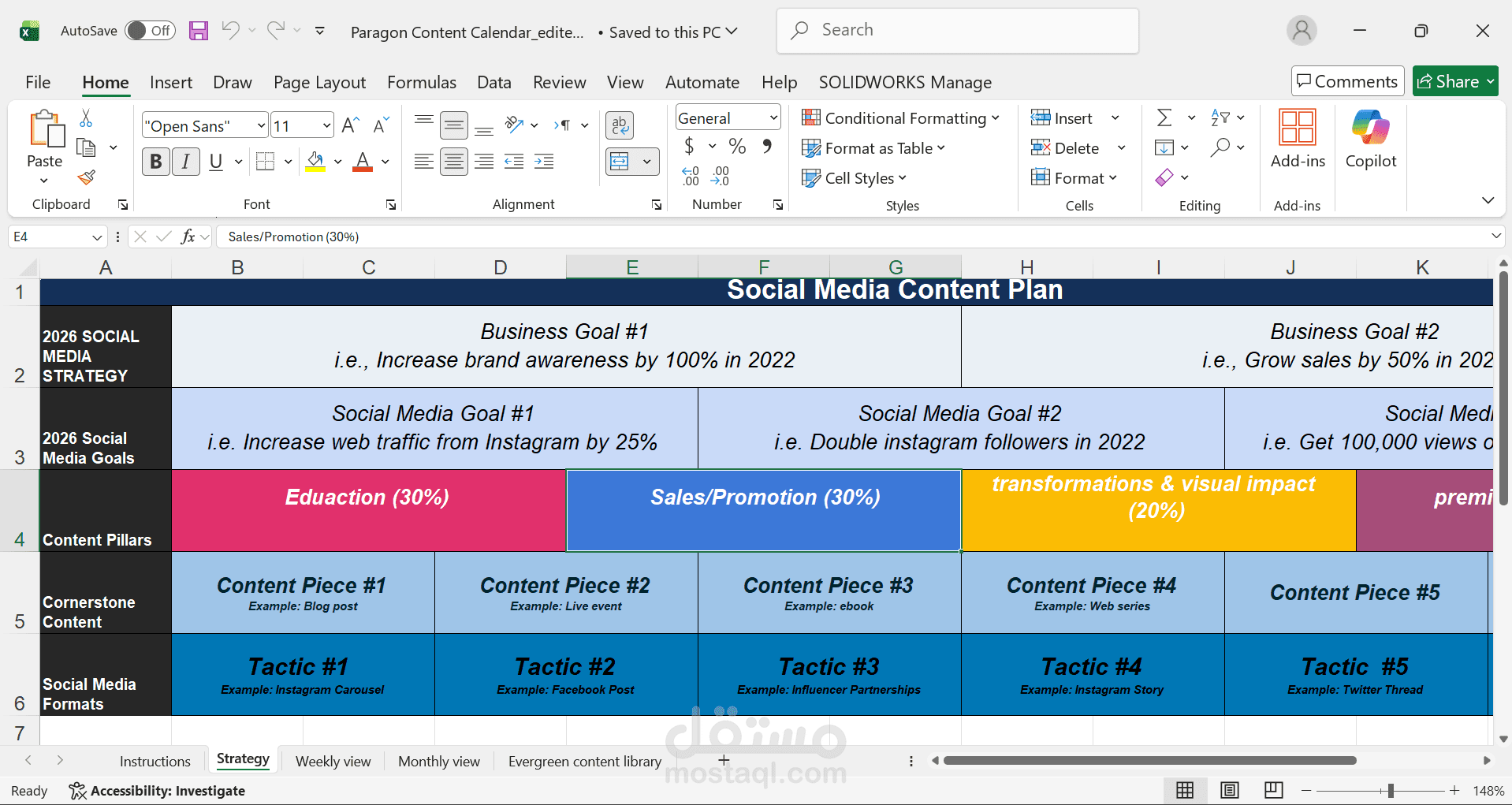Toggle italic formatting

point(185,162)
